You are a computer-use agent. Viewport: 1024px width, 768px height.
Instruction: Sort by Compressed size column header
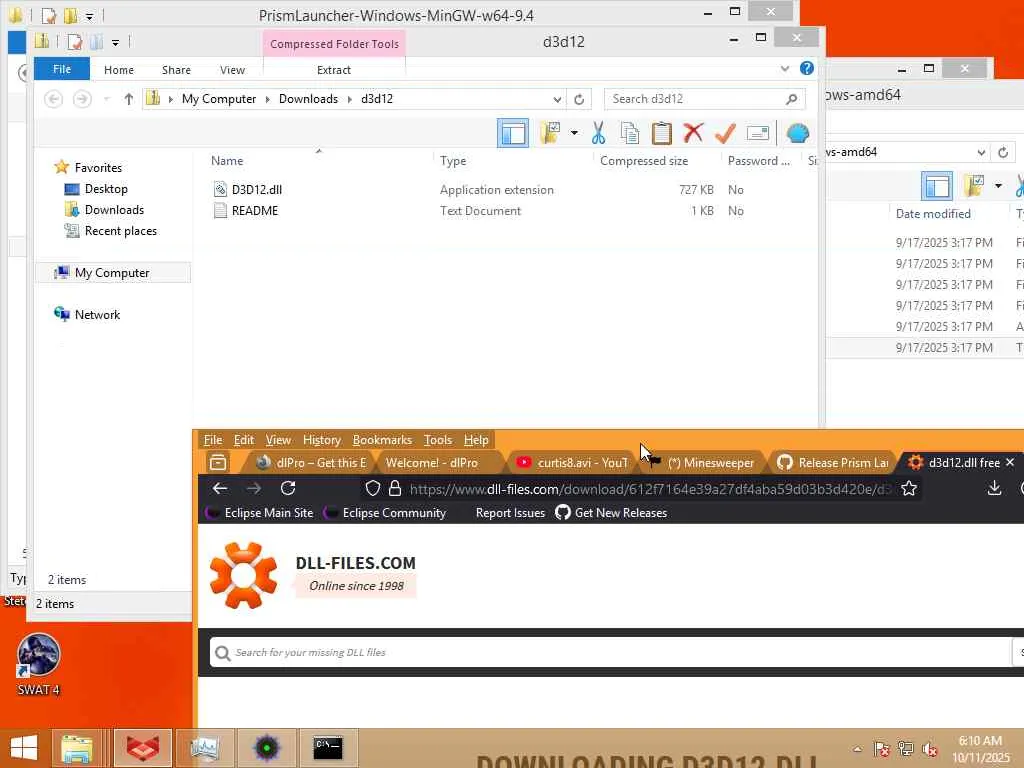tap(643, 161)
